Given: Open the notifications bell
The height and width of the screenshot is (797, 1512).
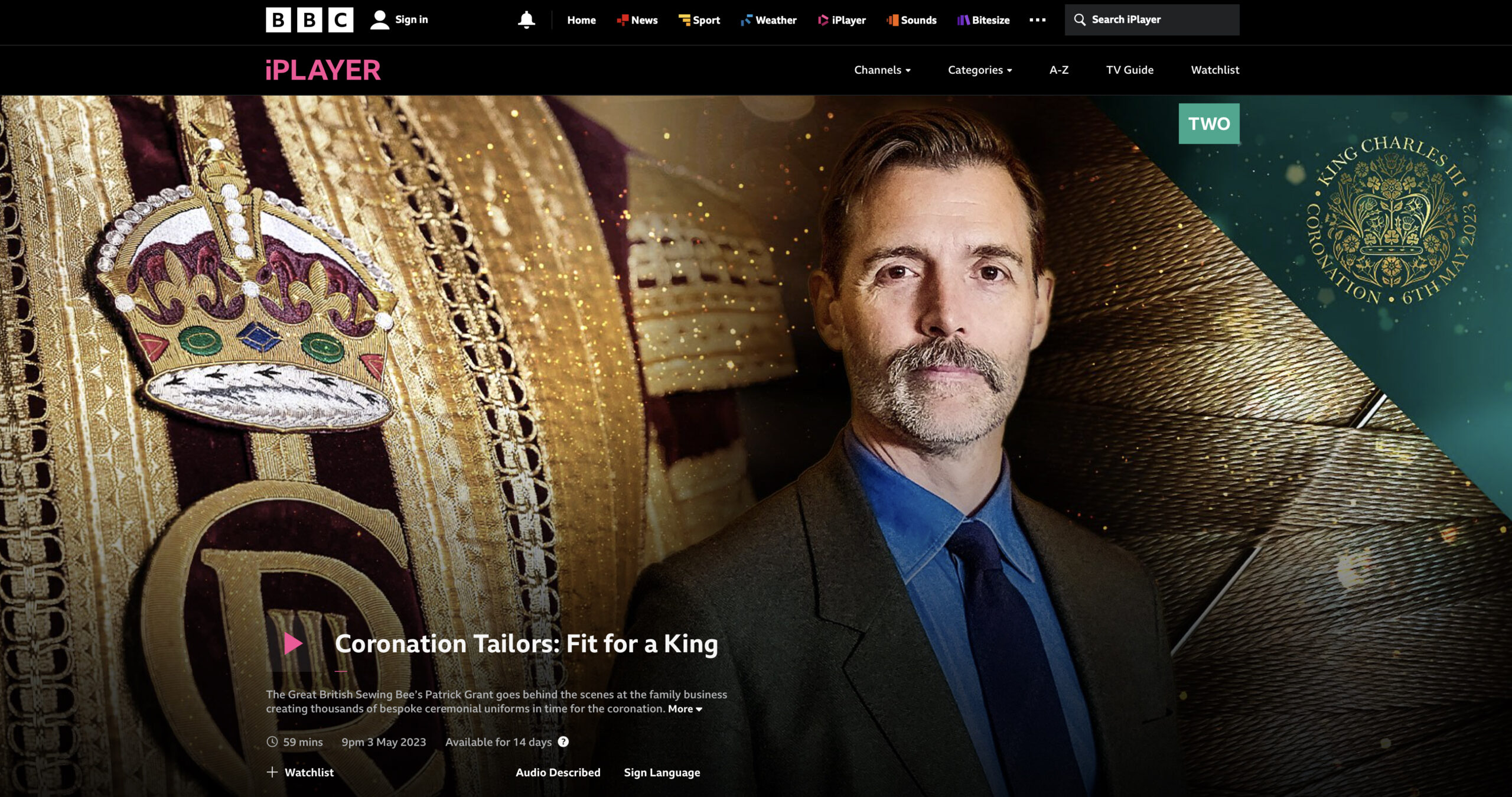Looking at the screenshot, I should 526,19.
